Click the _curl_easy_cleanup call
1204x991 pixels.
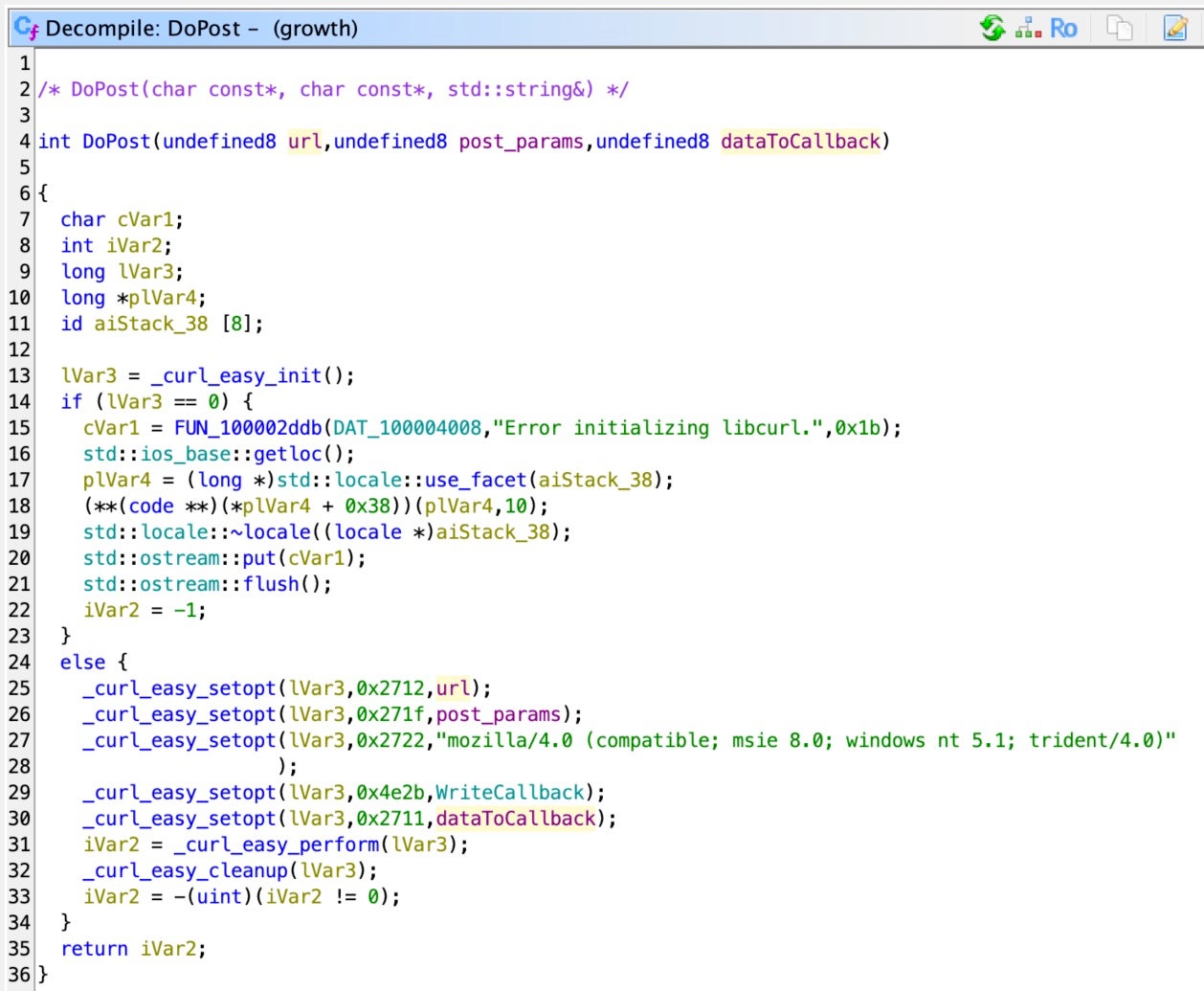pyautogui.click(x=185, y=870)
